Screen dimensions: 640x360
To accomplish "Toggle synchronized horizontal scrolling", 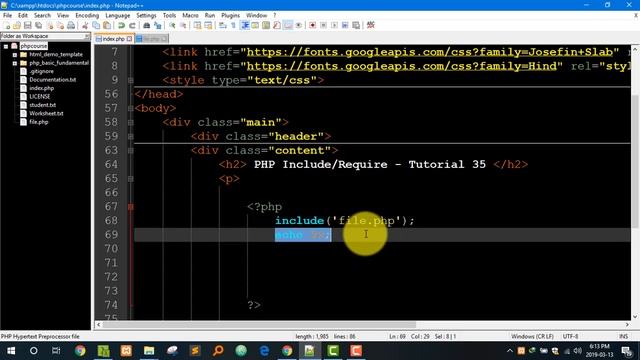I will click(208, 25).
